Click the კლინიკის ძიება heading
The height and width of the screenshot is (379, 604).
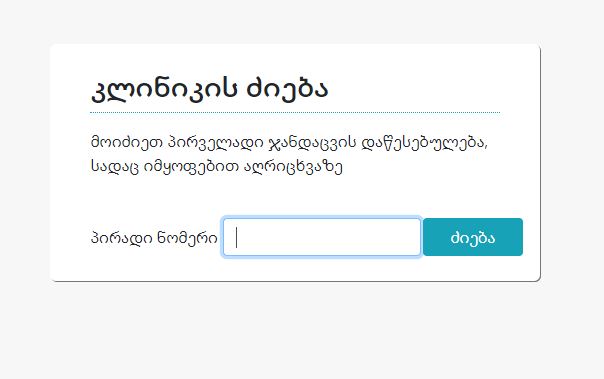[210, 89]
